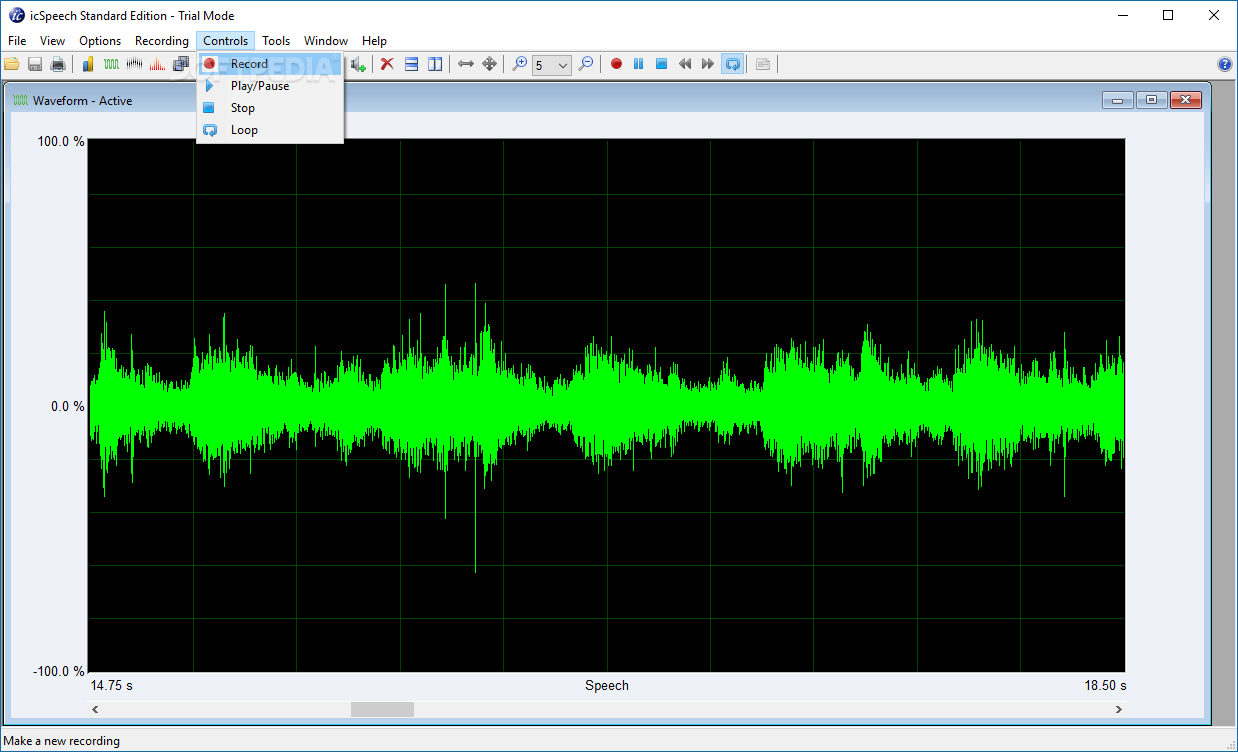Image resolution: width=1238 pixels, height=752 pixels.
Task: Click the zoom out magnifier icon
Action: pos(586,64)
